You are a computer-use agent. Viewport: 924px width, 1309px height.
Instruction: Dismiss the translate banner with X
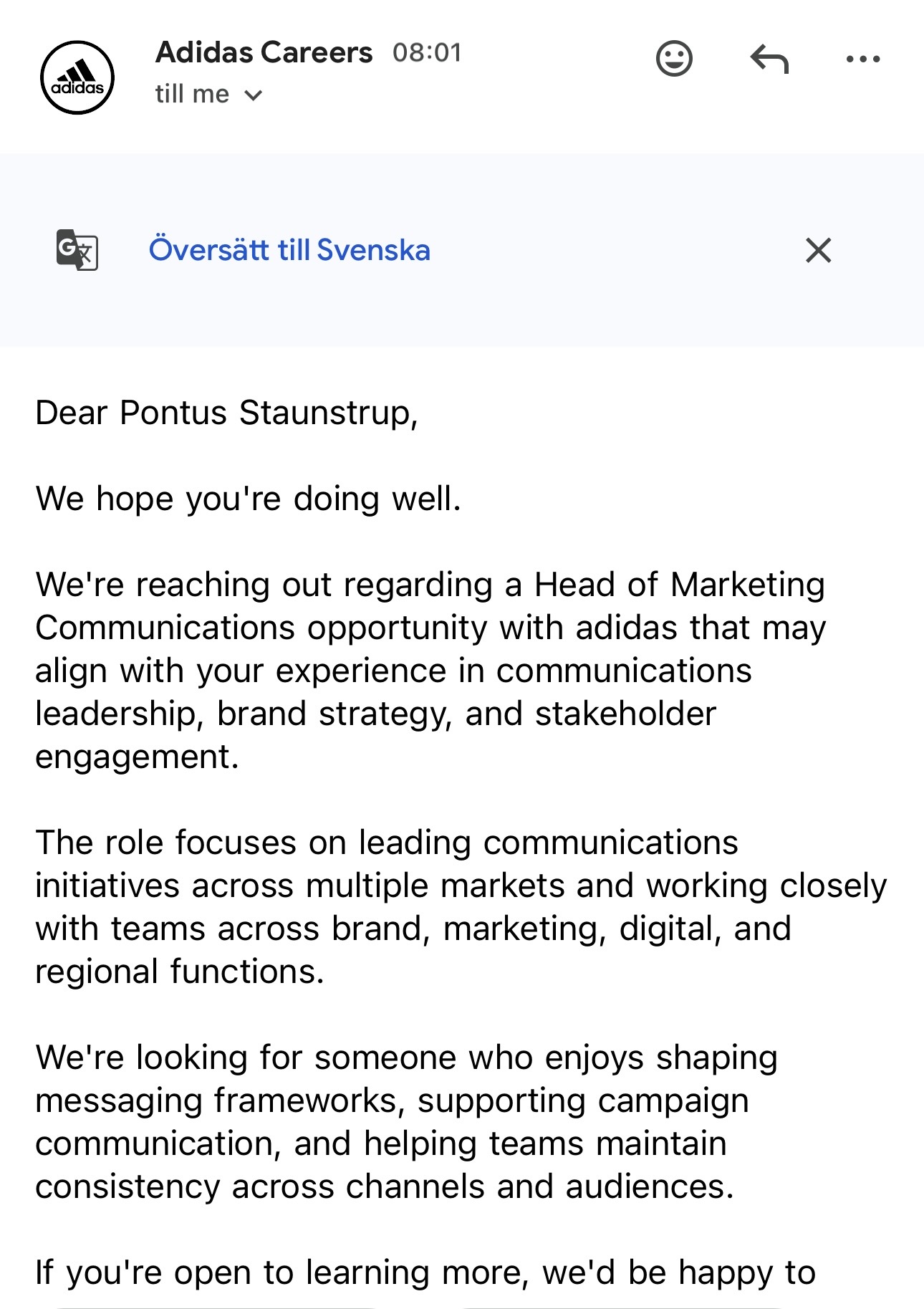[x=818, y=250]
